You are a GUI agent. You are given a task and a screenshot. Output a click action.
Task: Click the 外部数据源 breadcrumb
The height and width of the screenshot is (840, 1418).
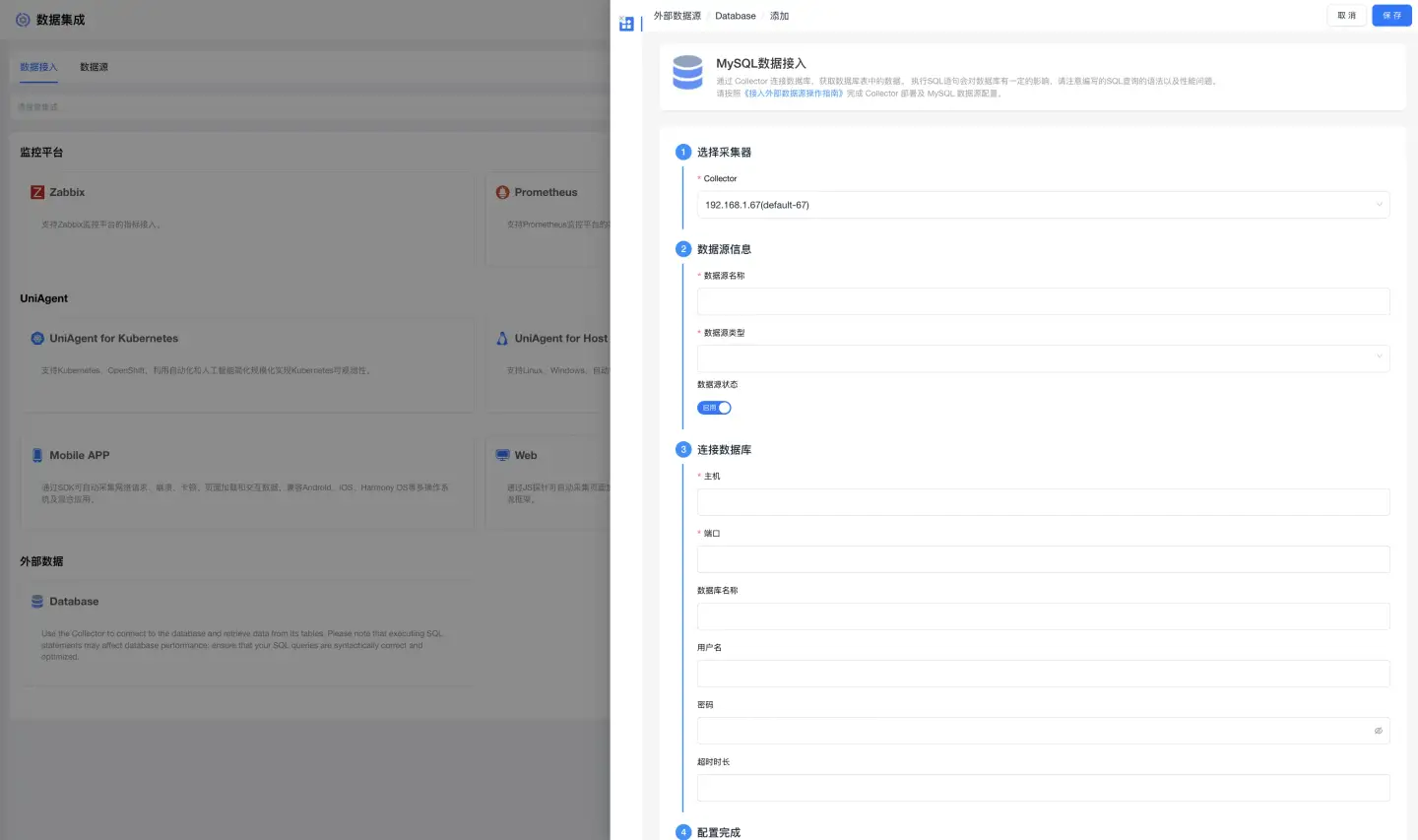(677, 16)
